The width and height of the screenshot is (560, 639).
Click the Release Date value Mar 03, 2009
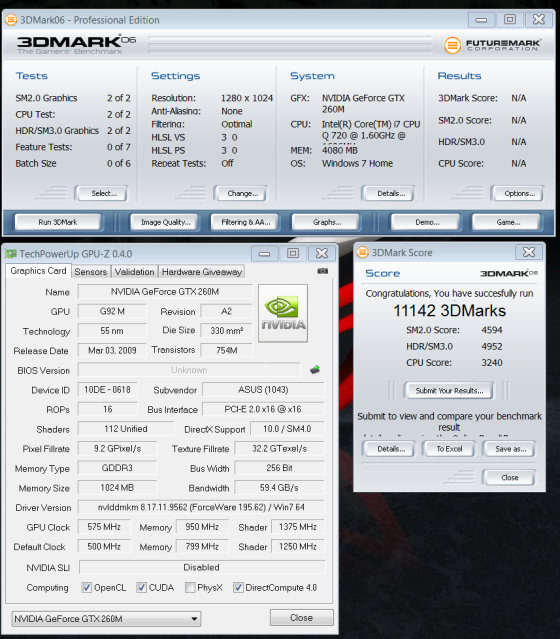pos(112,350)
